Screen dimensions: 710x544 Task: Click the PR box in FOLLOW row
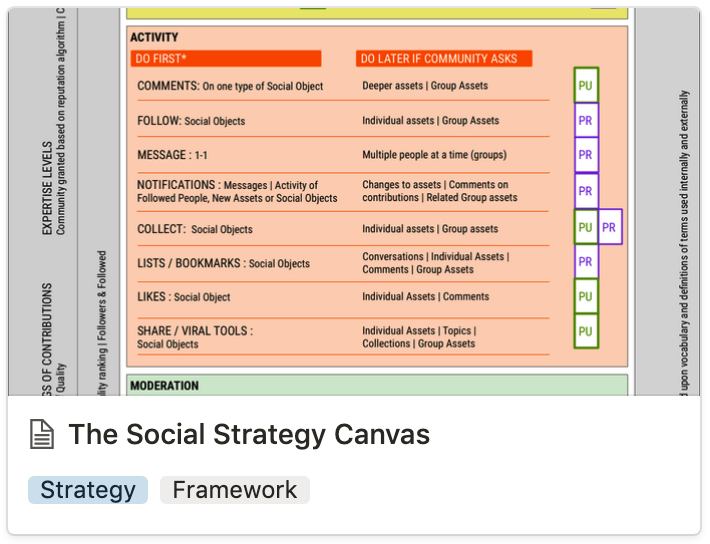[x=585, y=121]
